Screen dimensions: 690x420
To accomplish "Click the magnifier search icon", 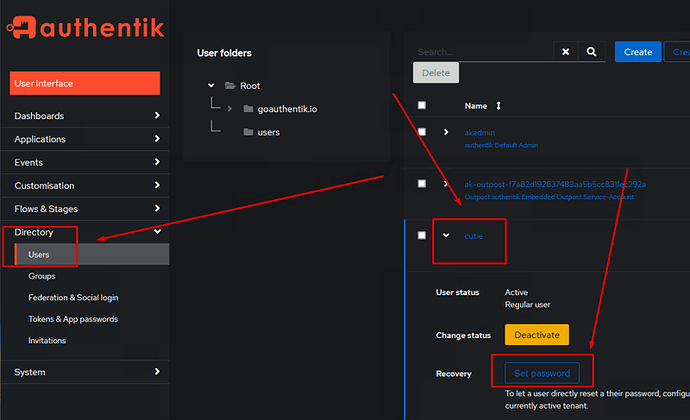I will pyautogui.click(x=591, y=52).
